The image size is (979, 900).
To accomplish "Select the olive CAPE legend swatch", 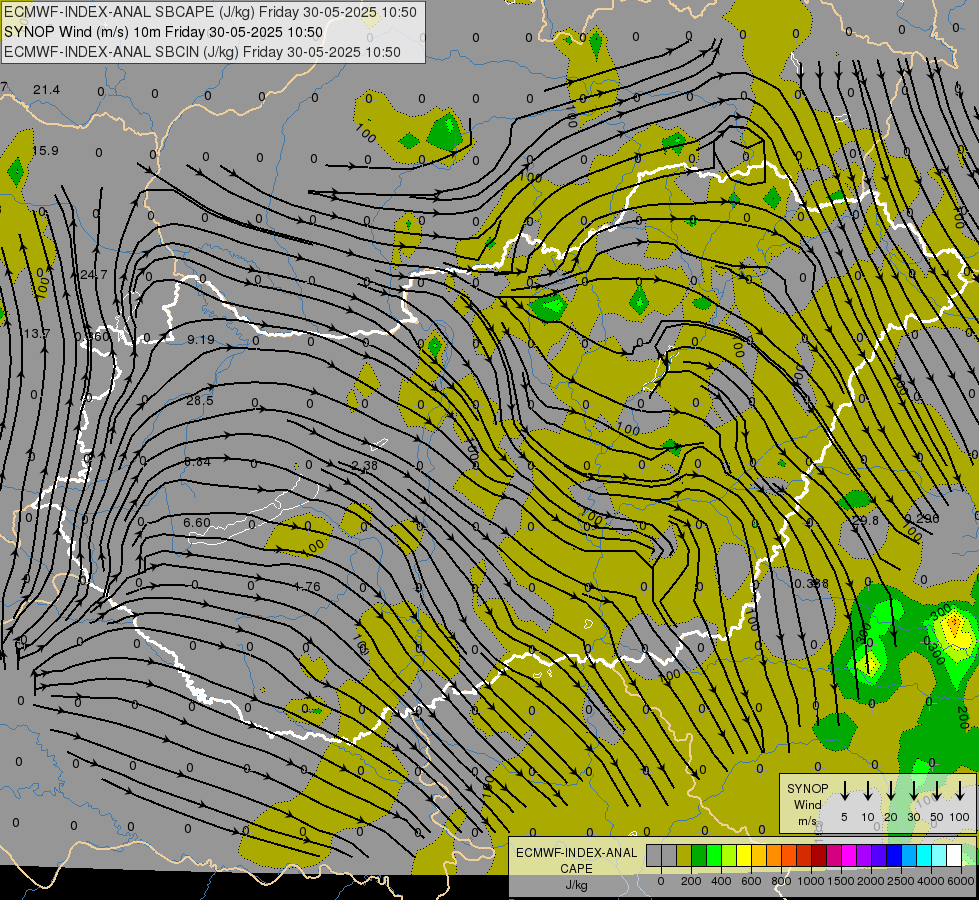I will tap(684, 855).
